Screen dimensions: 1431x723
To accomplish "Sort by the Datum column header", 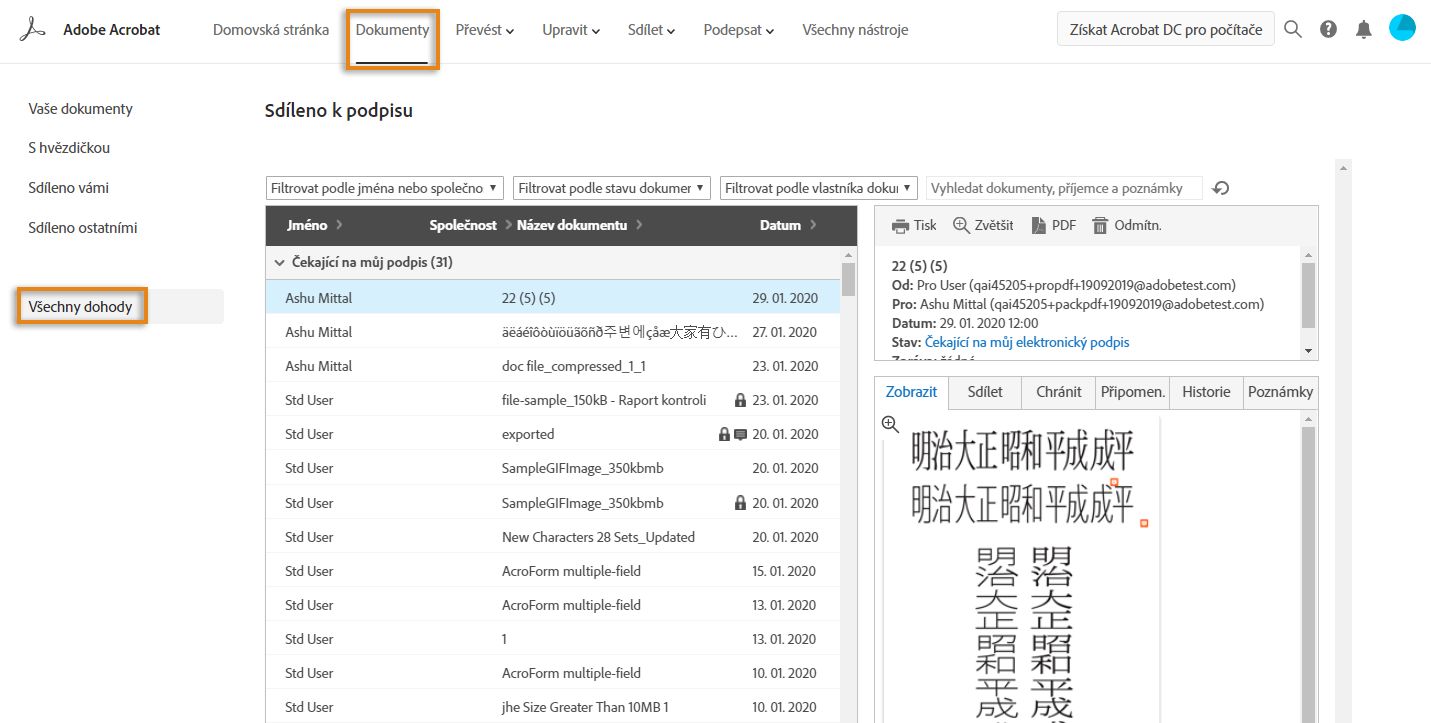I will point(788,225).
